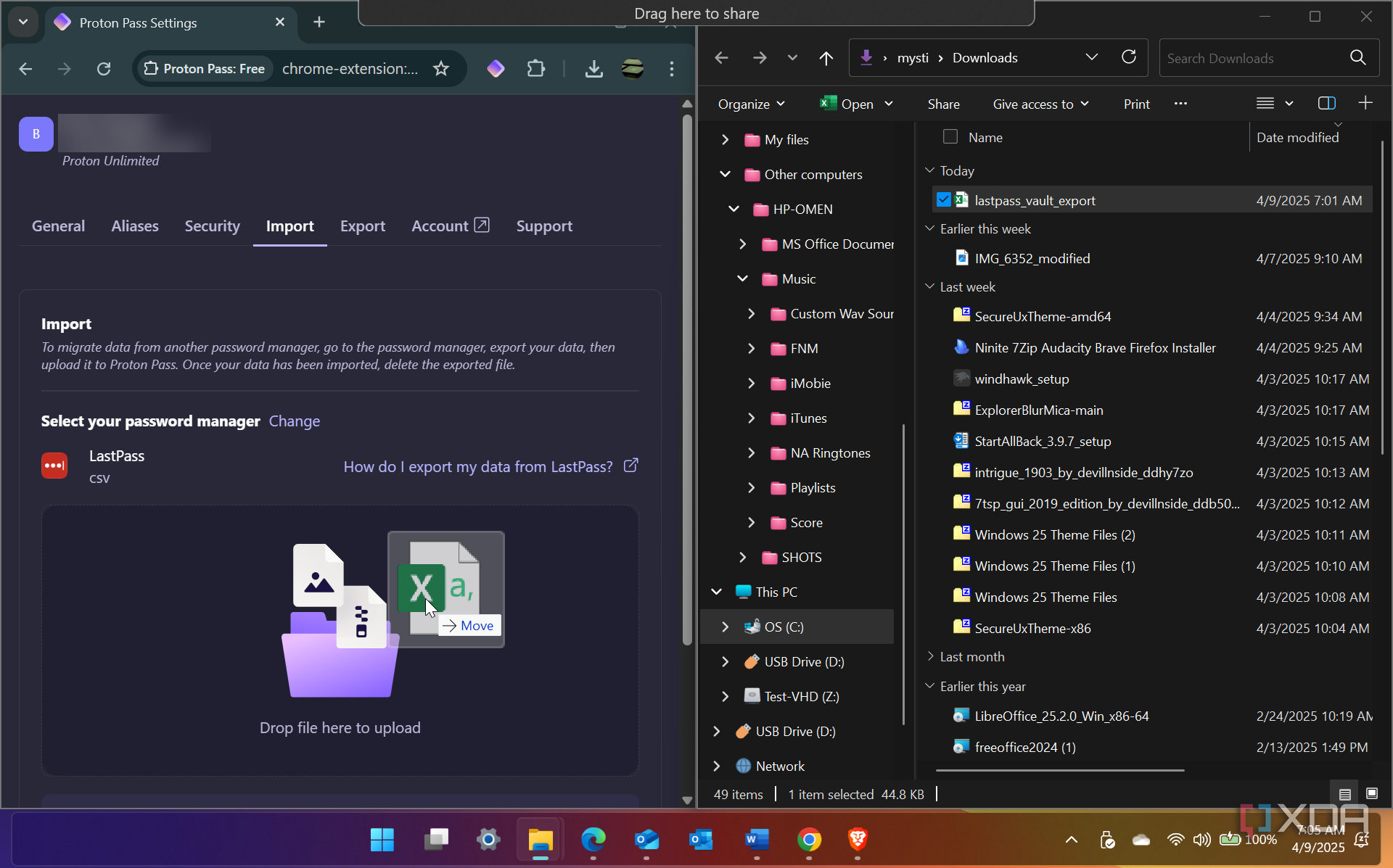1393x868 pixels.
Task: Expand the OS (C:) drive node
Action: (725, 627)
